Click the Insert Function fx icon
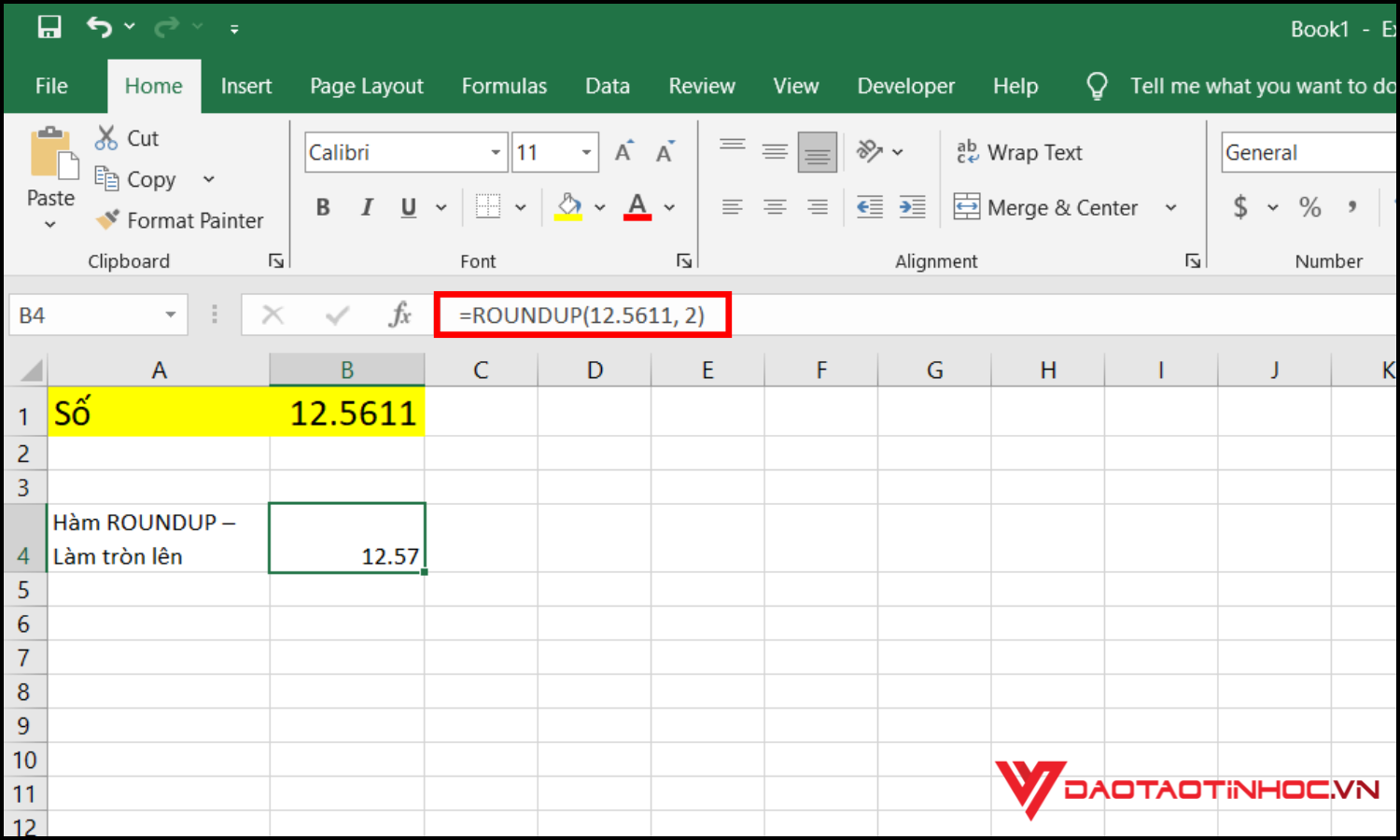The image size is (1400, 840). [399, 315]
